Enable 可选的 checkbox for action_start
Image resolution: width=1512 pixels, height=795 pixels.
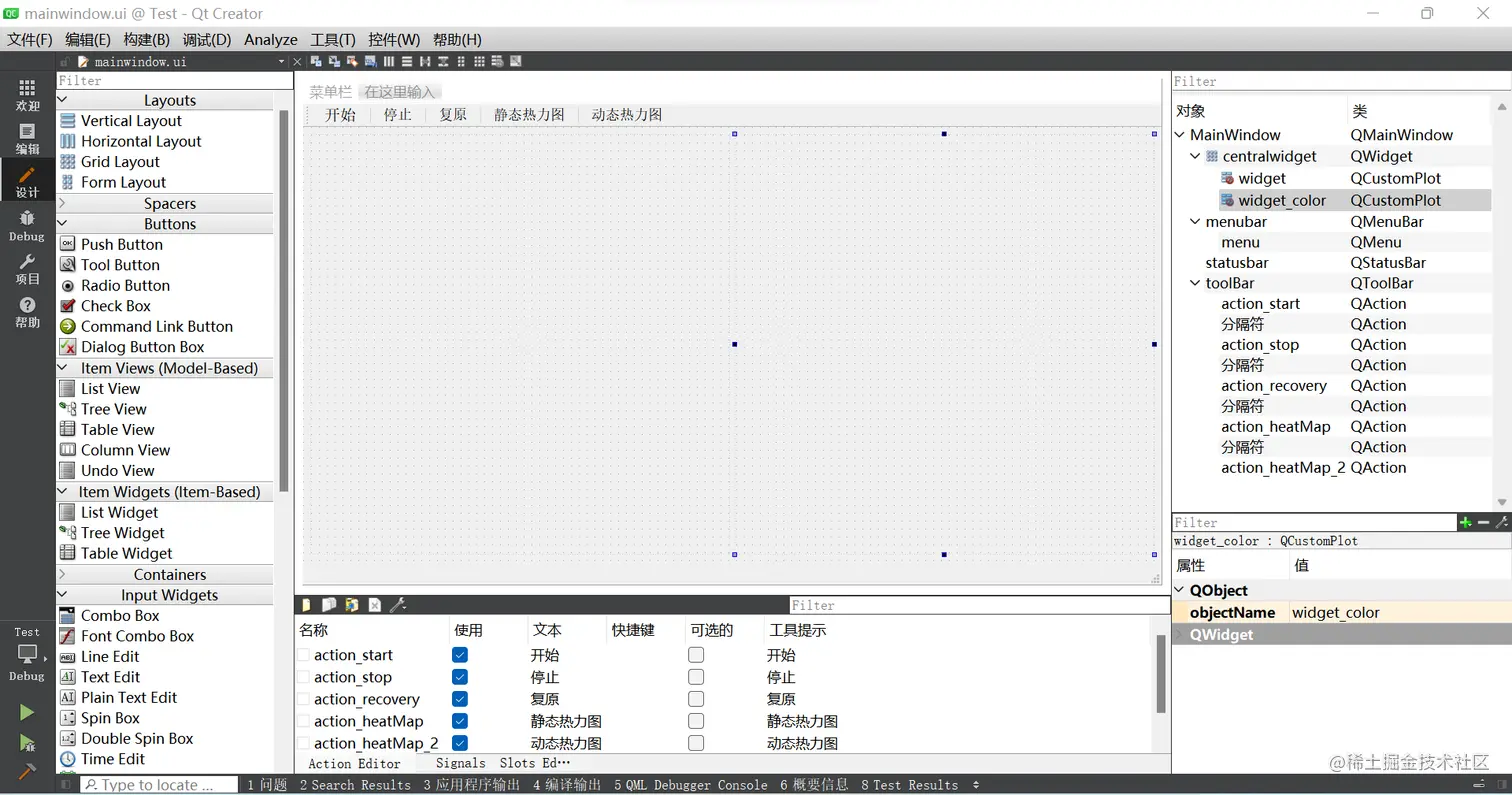(696, 655)
